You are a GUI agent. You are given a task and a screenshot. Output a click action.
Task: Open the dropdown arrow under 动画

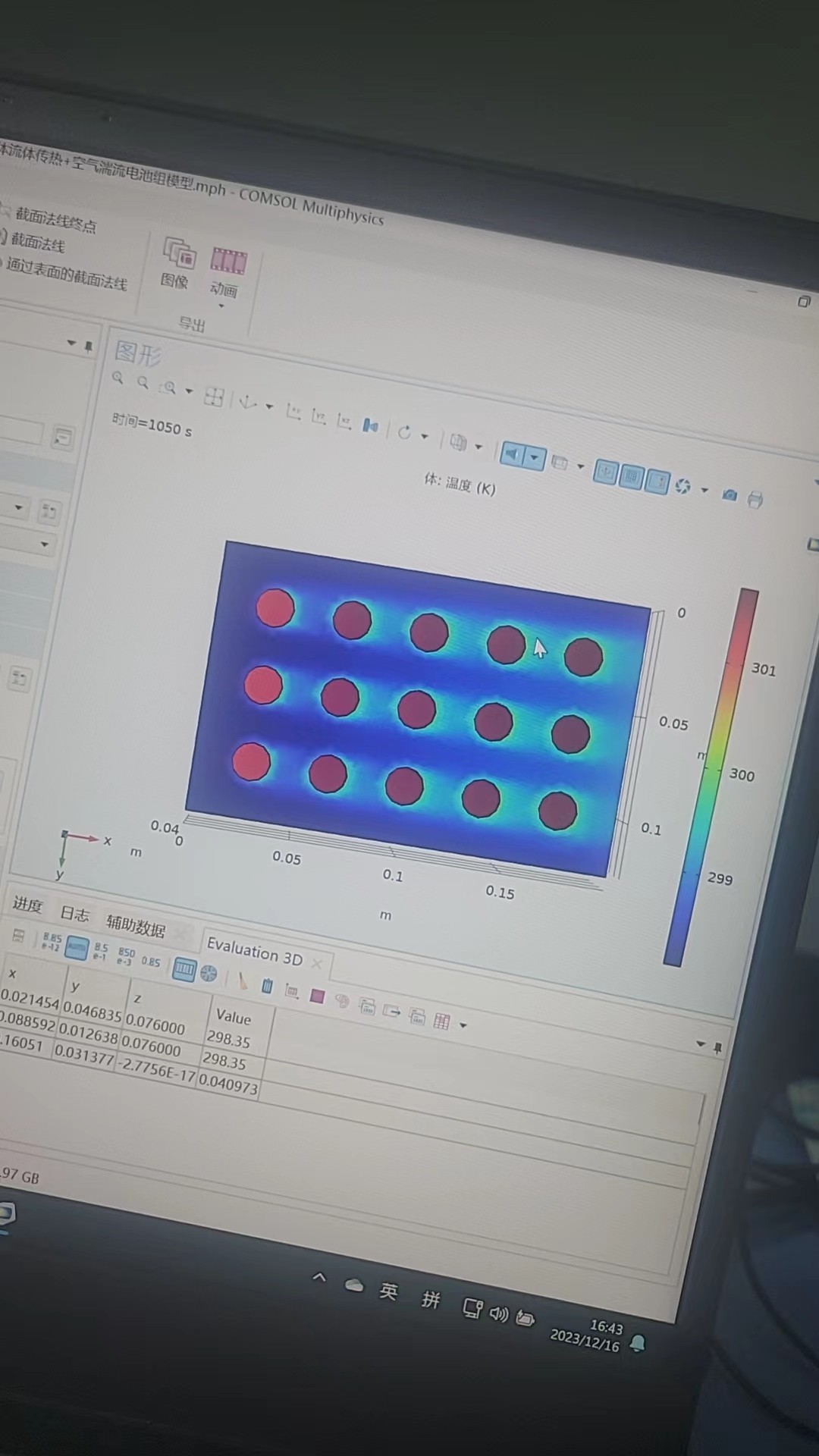click(221, 306)
